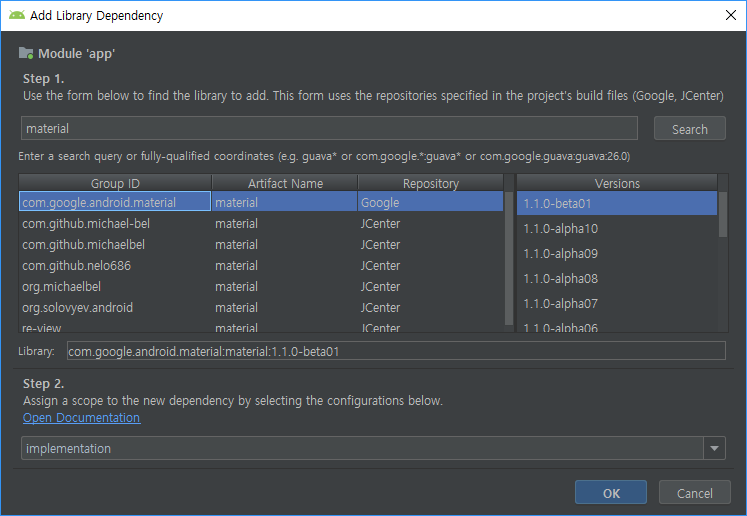
Task: Click JCenter cell in com.github.nelo686 row
Action: pos(431,265)
